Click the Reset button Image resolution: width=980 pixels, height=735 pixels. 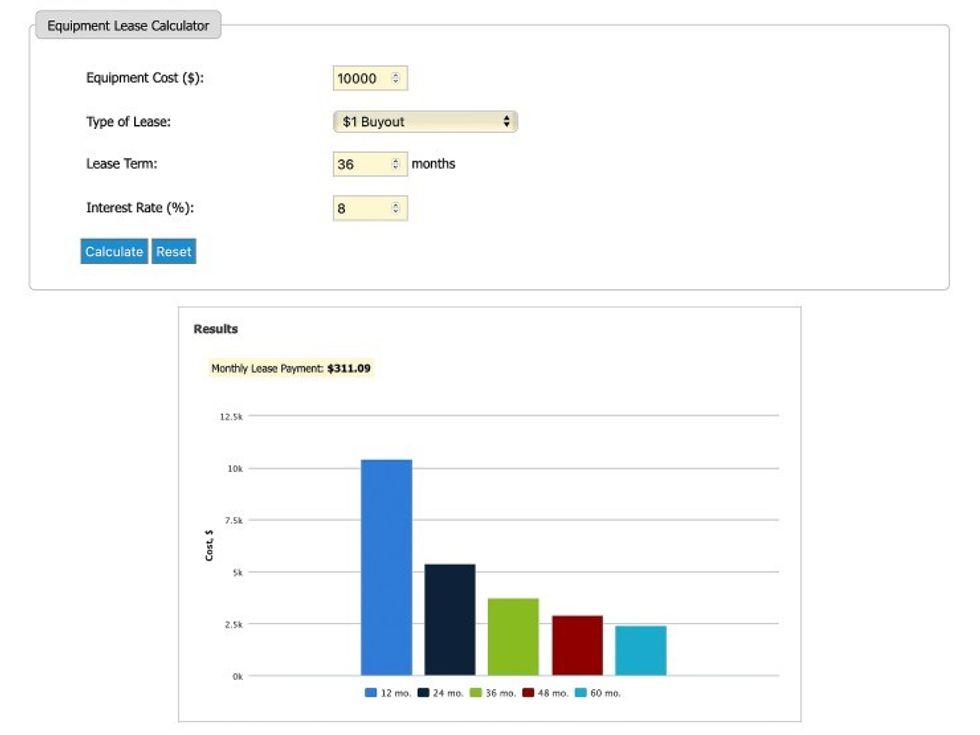(174, 251)
